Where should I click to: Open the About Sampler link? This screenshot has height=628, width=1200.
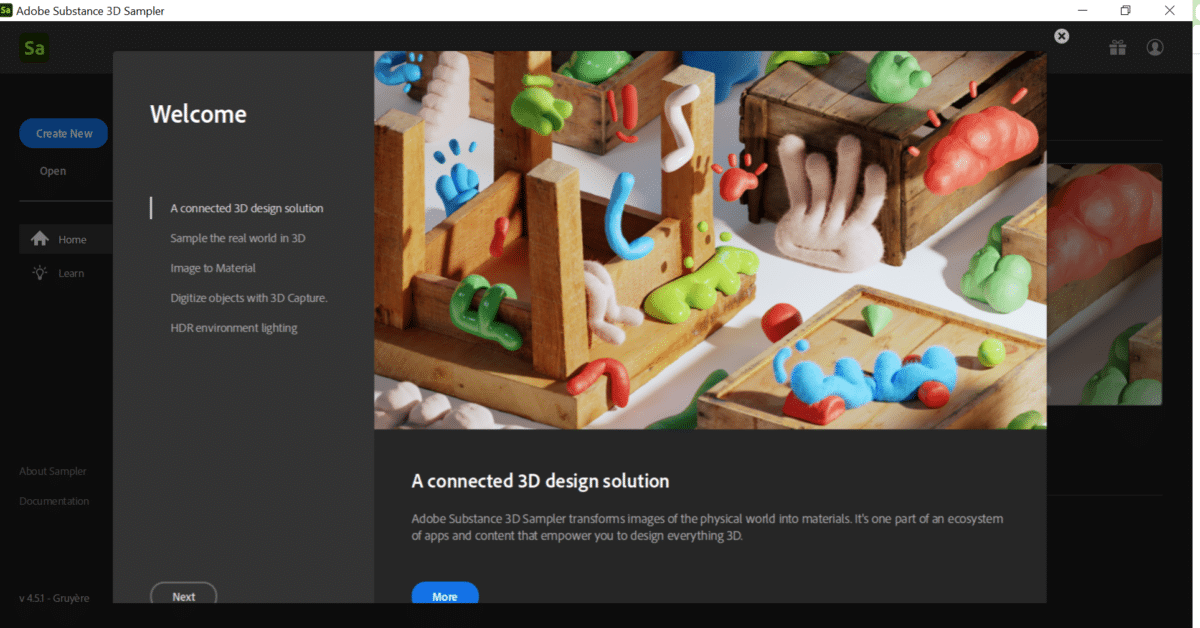[52, 471]
